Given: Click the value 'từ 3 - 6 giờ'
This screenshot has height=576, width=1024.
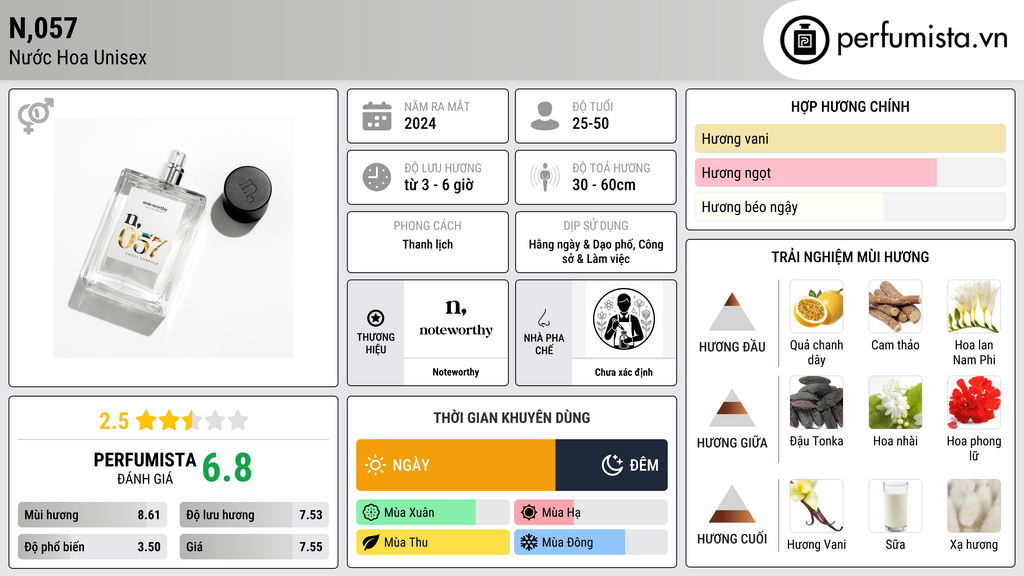Looking at the screenshot, I should tap(439, 185).
